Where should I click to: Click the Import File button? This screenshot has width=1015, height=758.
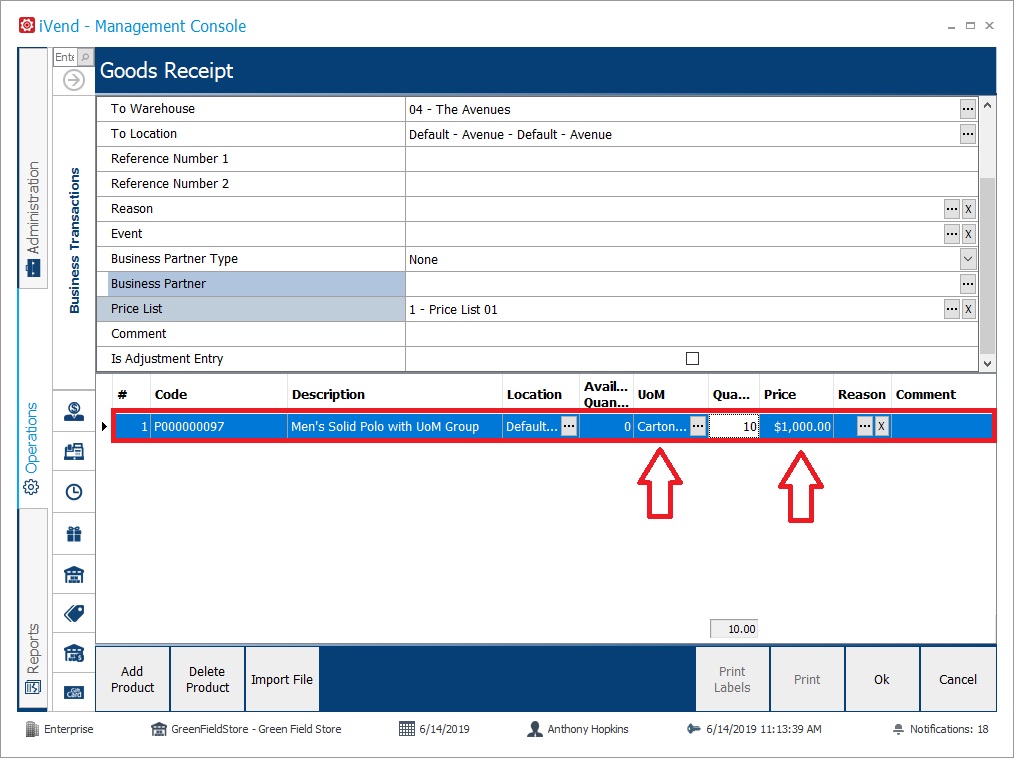coord(282,679)
